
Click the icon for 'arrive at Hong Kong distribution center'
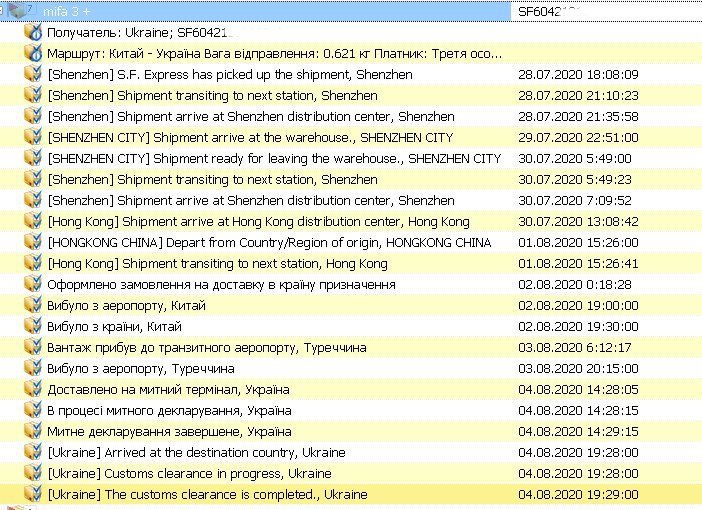tap(33, 221)
